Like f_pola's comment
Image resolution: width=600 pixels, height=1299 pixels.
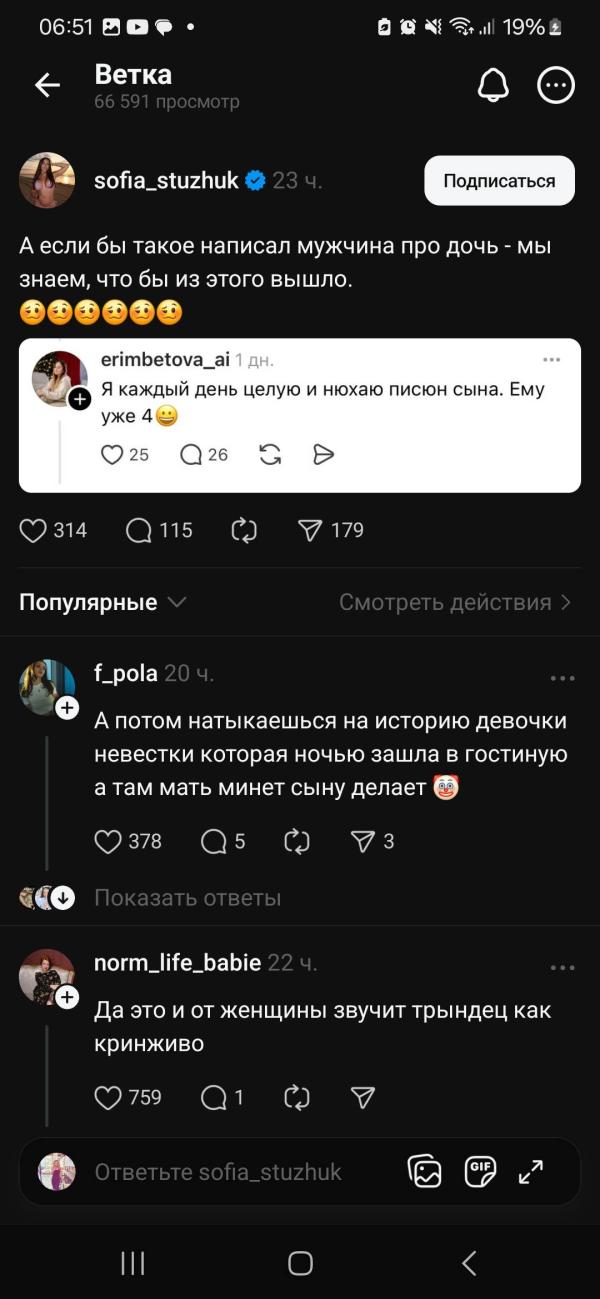tap(107, 841)
